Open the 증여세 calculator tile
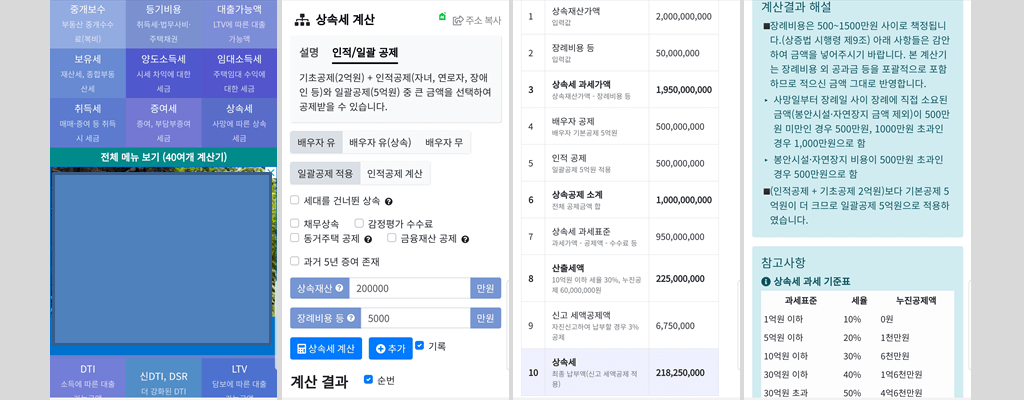The image size is (1024, 400). point(163,123)
